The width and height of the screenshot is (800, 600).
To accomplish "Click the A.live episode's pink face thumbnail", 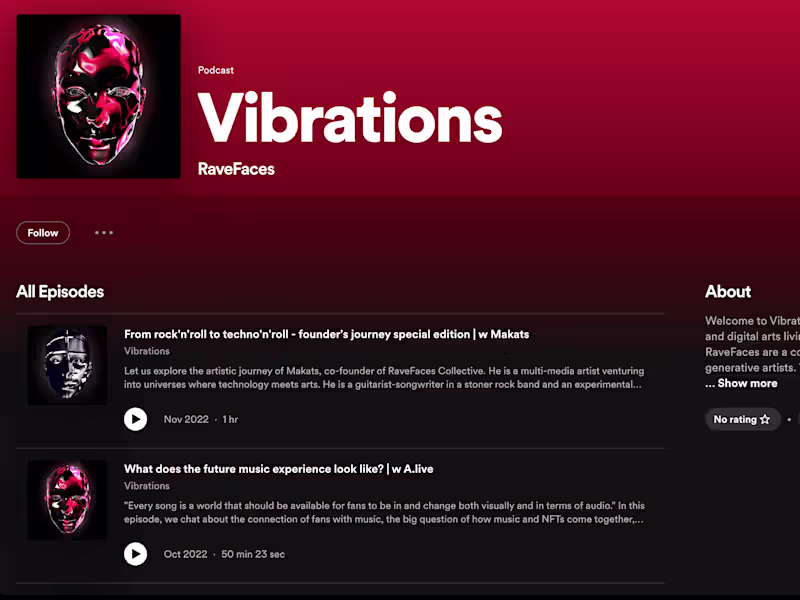I will click(x=67, y=500).
